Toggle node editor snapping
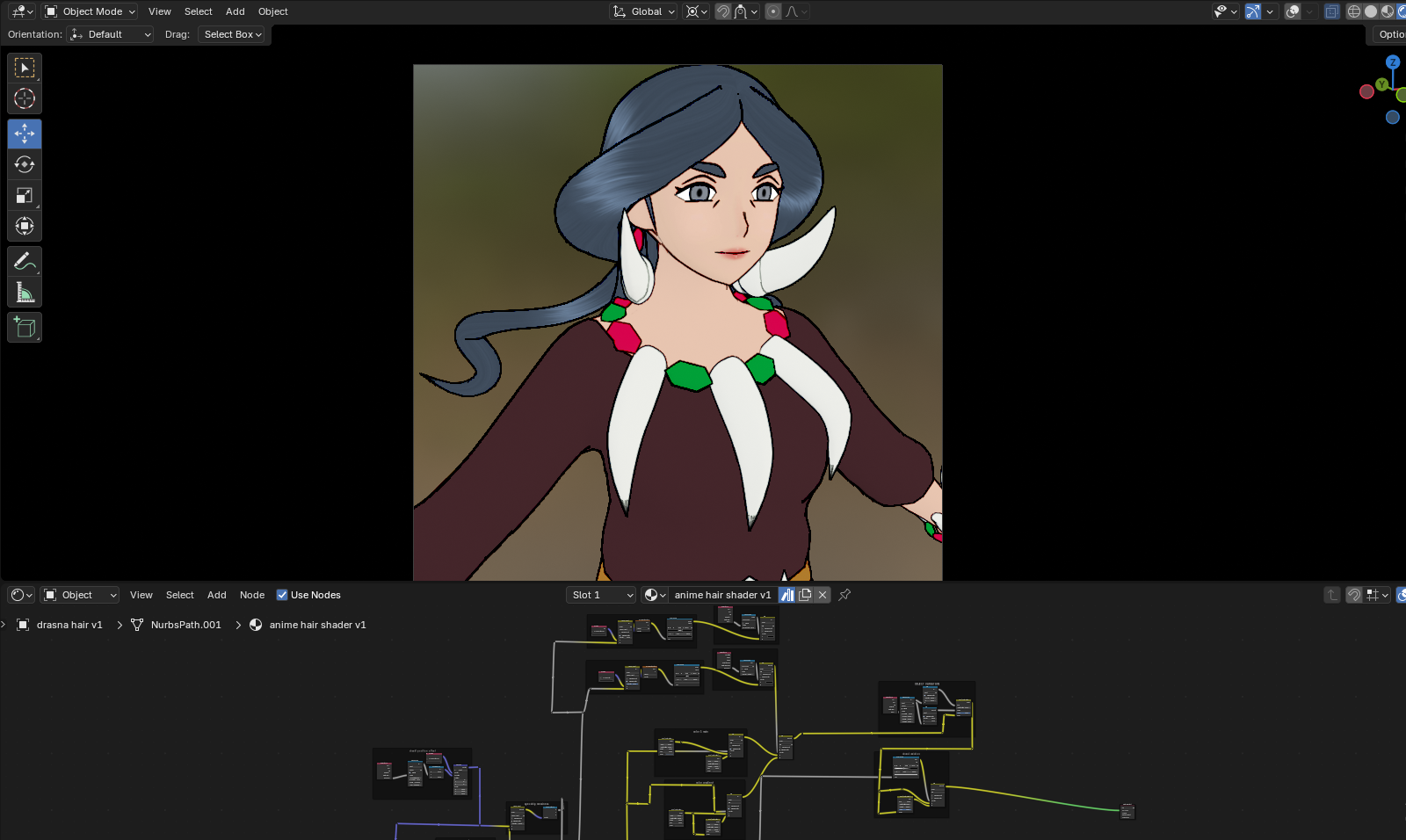Viewport: 1406px width, 840px height. click(x=1354, y=595)
